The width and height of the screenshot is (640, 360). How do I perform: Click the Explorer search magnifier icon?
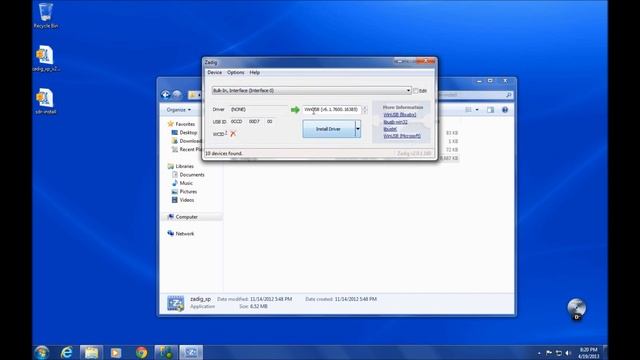click(x=508, y=95)
